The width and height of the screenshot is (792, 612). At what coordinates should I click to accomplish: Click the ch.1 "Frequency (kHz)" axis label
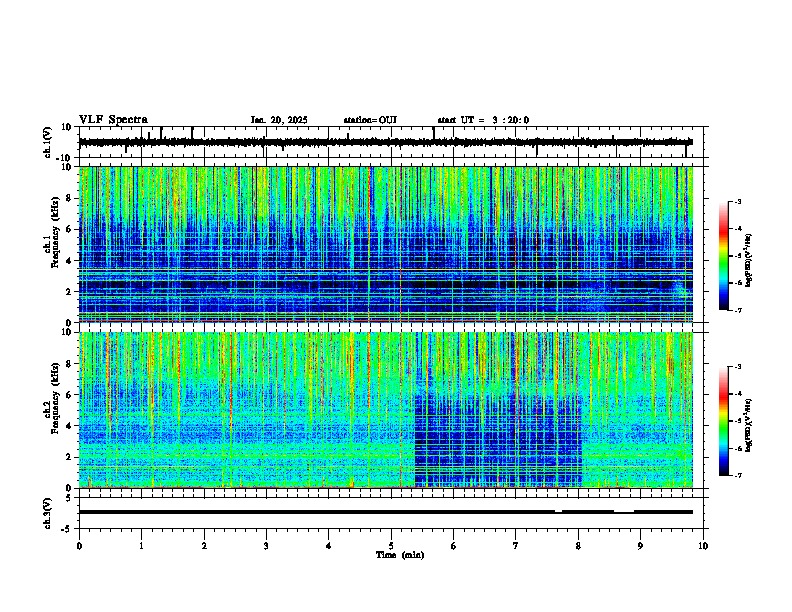(55, 232)
